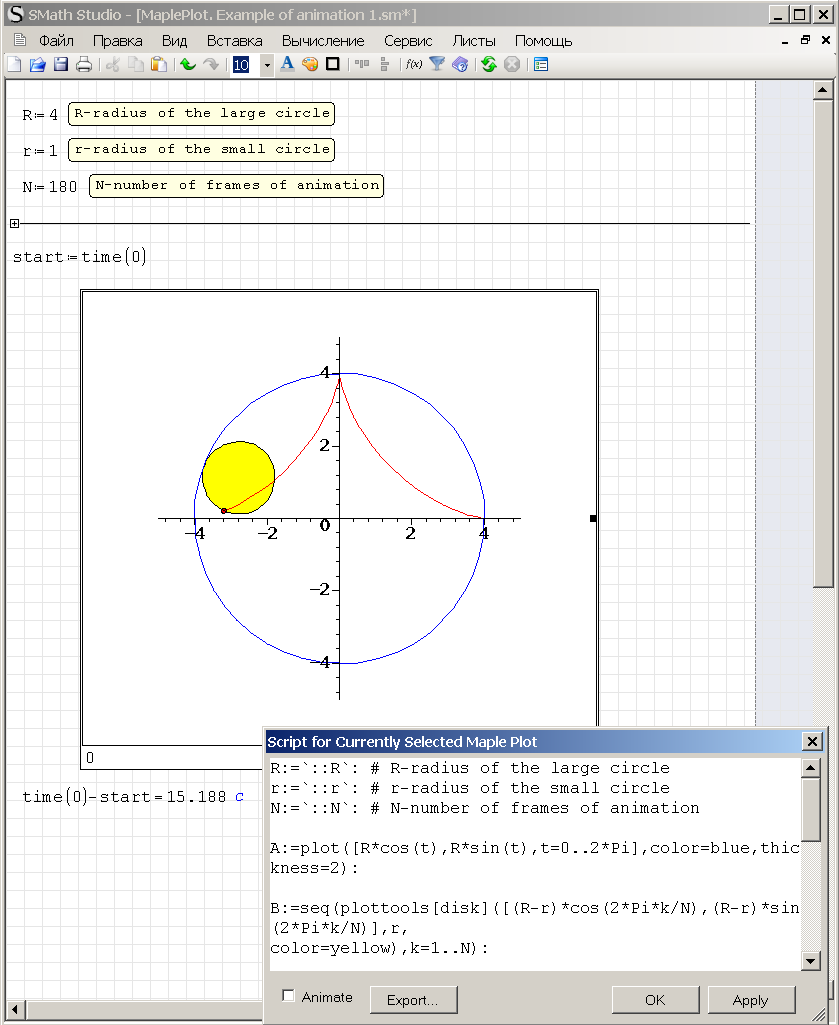This screenshot has height=1025, width=839.
Task: Click the f(x) insert function icon
Action: point(413,65)
